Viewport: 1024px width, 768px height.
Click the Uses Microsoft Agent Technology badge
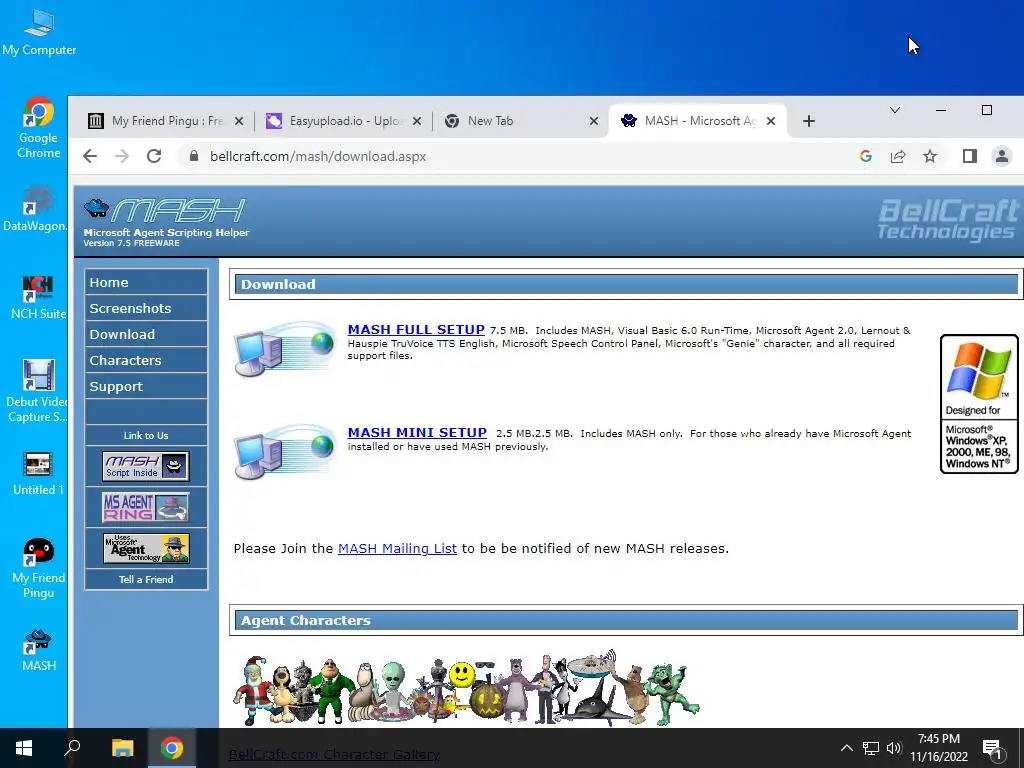[146, 549]
